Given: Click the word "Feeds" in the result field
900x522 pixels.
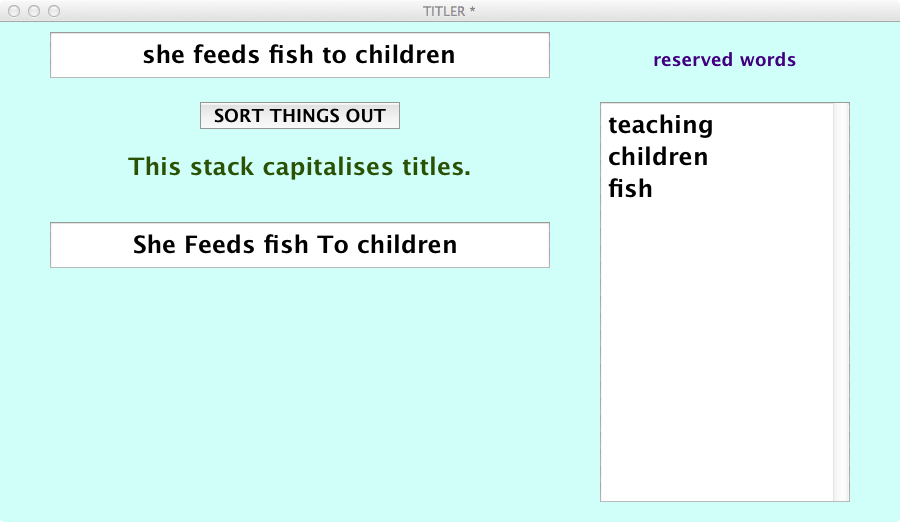Looking at the screenshot, I should [217, 245].
